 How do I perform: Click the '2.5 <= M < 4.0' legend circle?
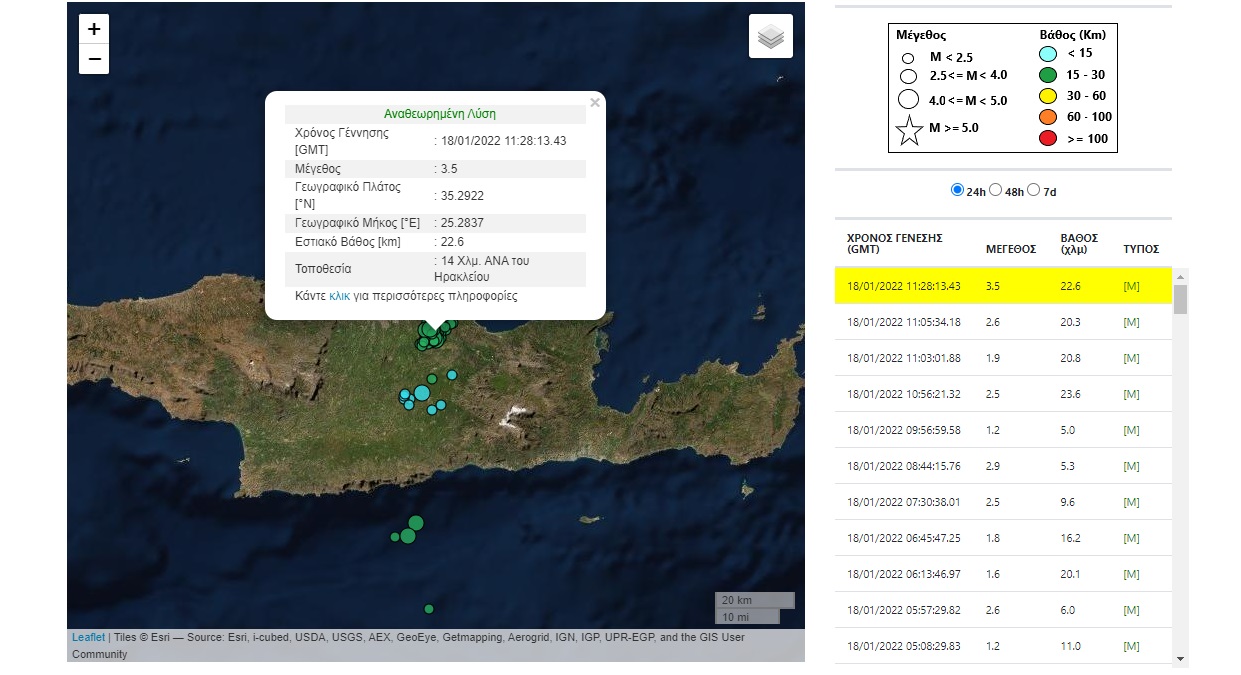point(908,77)
